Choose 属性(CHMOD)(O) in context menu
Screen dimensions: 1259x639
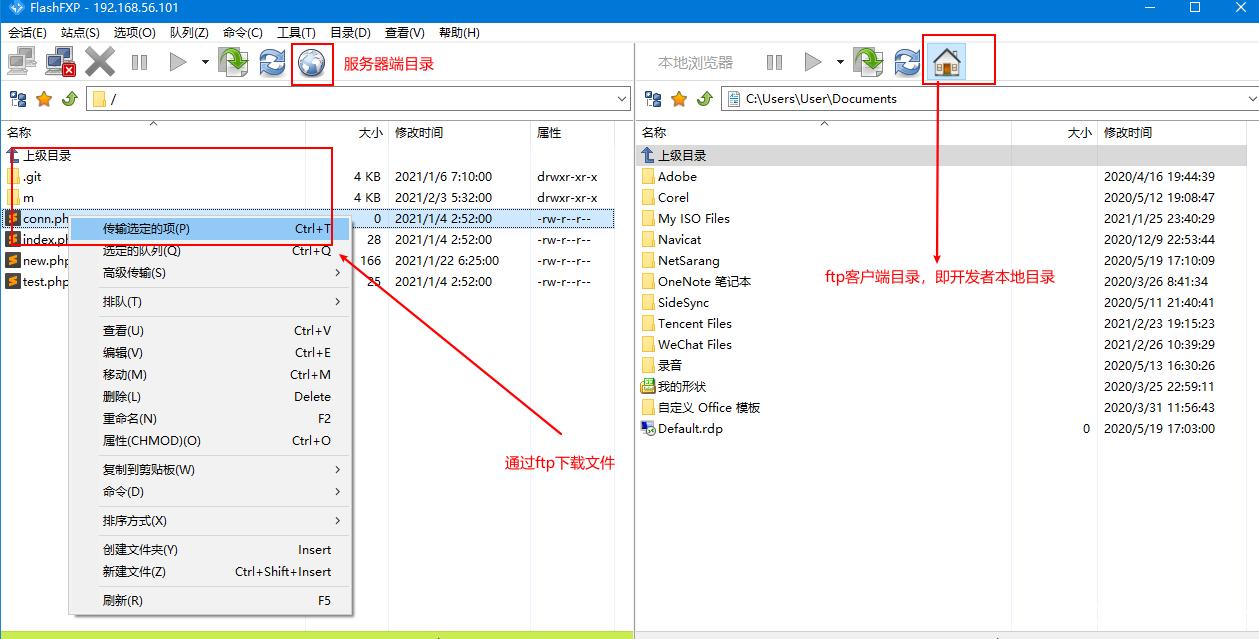210,441
